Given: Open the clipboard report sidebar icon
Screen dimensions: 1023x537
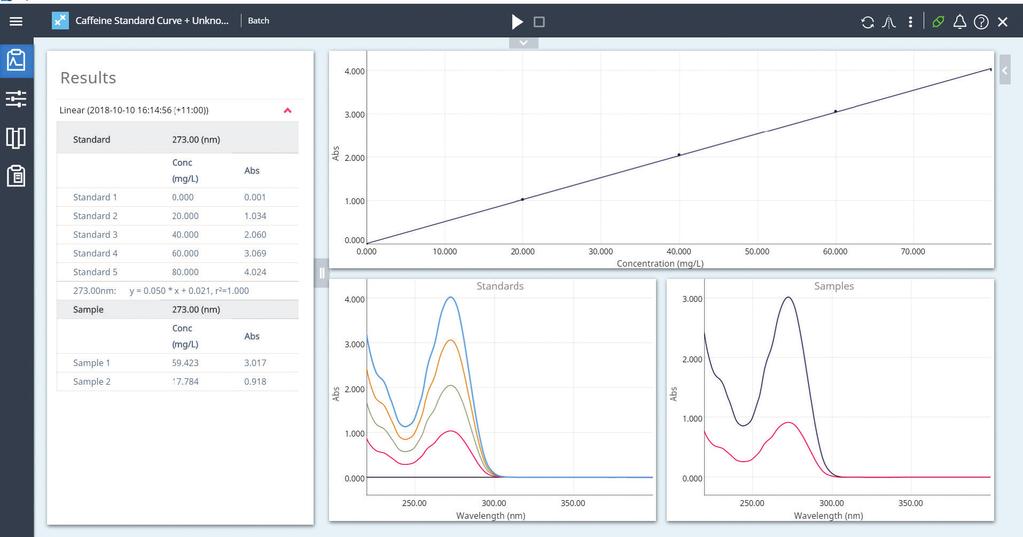Looking at the screenshot, I should point(16,176).
